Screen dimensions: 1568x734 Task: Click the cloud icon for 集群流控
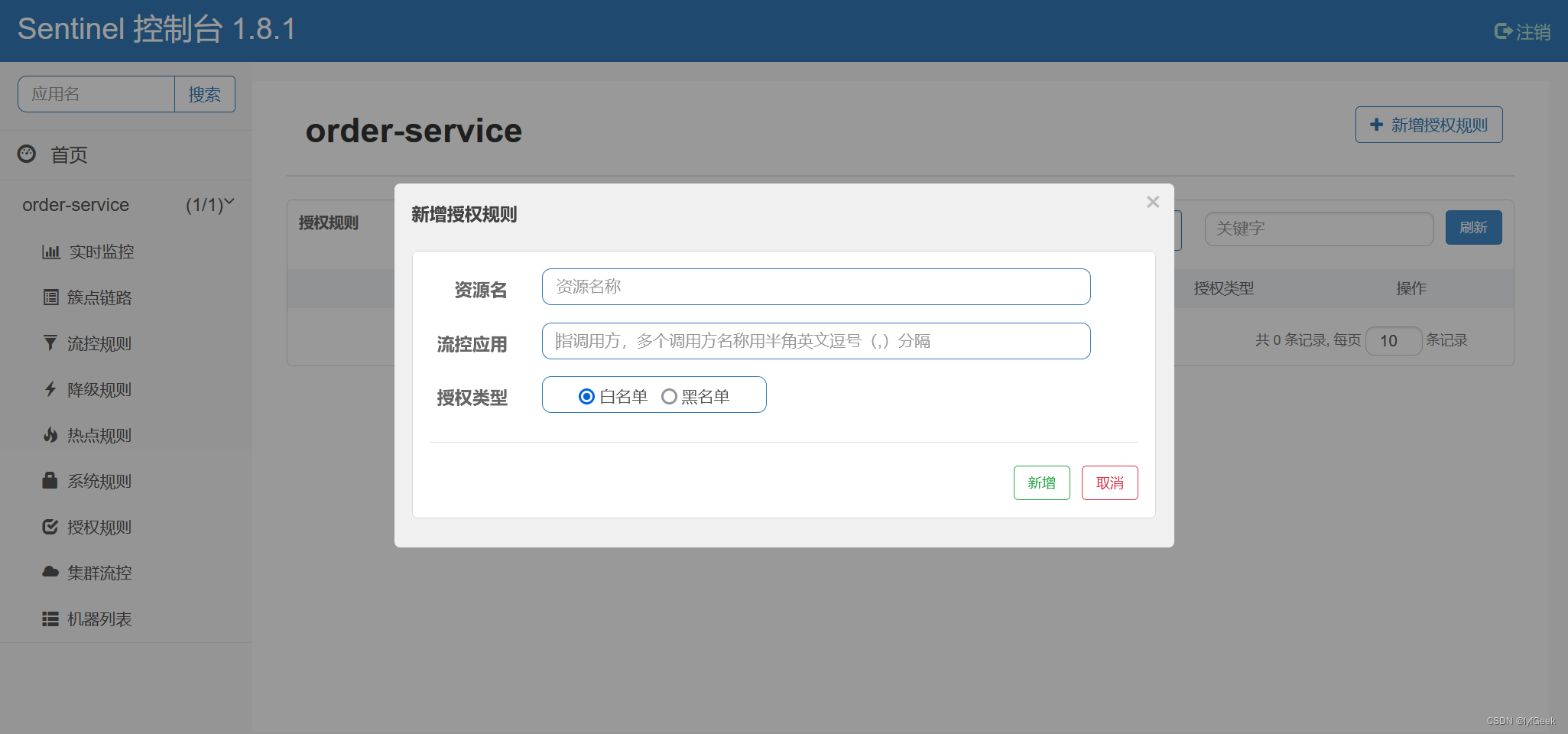(50, 572)
